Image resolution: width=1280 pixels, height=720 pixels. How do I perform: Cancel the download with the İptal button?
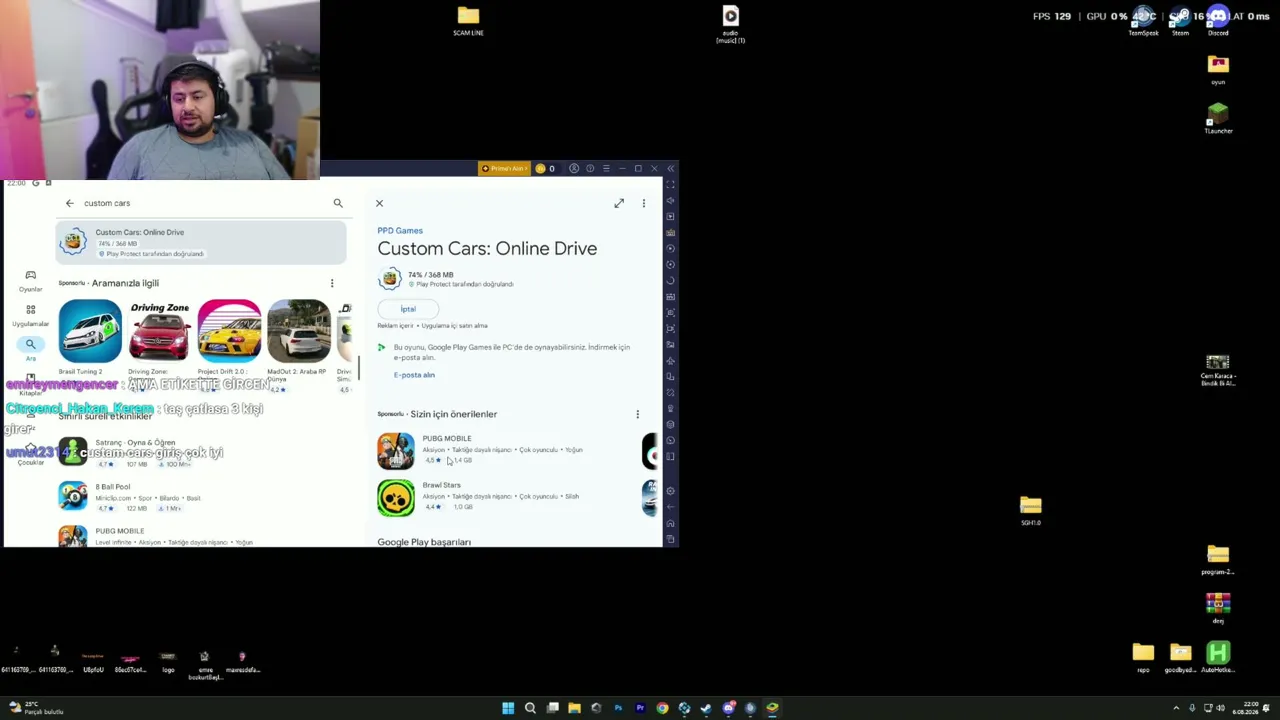tap(408, 309)
